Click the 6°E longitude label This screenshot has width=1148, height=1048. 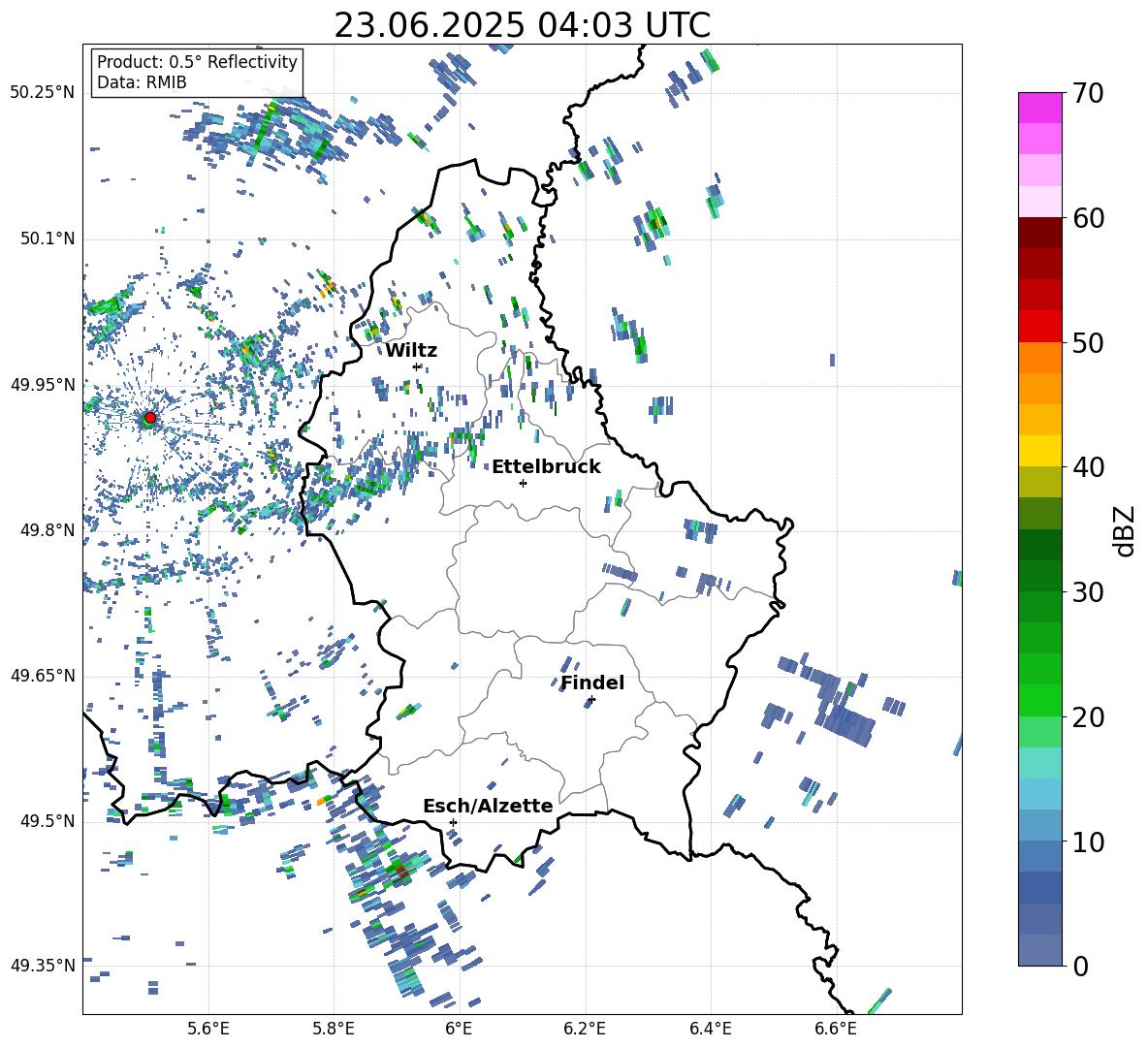[x=459, y=1029]
